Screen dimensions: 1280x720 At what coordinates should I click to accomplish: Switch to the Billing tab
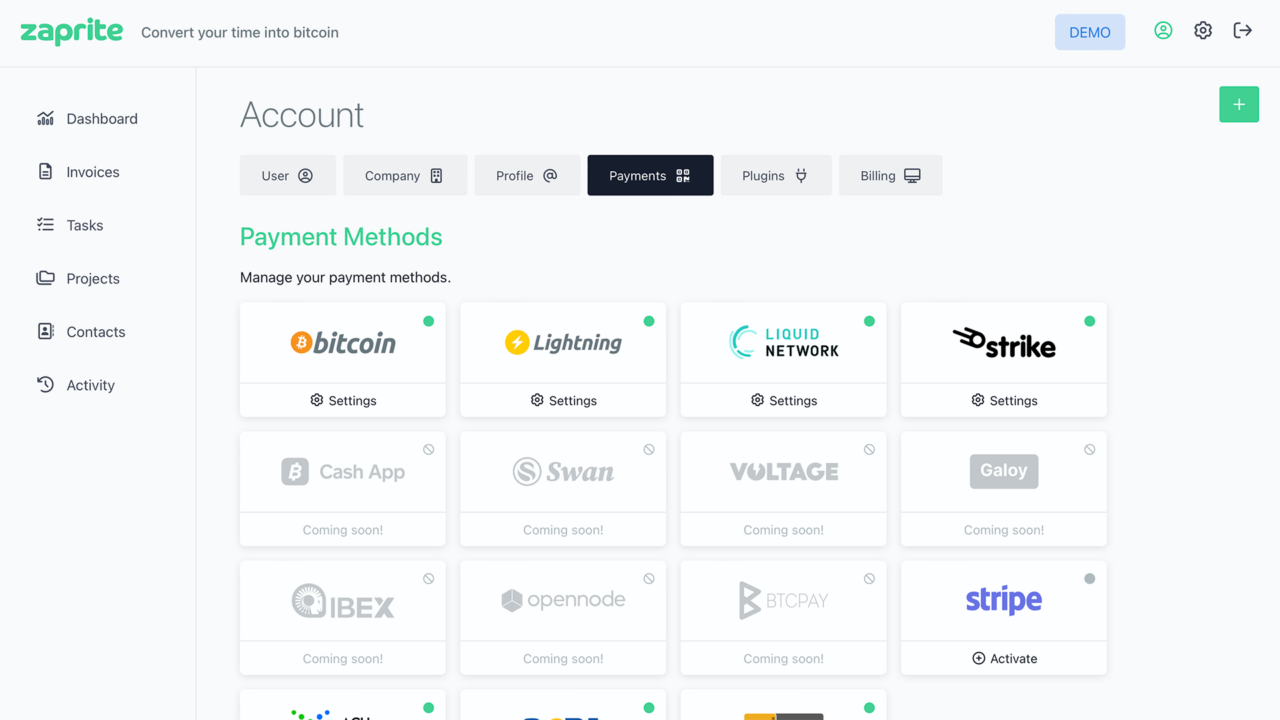pos(890,175)
